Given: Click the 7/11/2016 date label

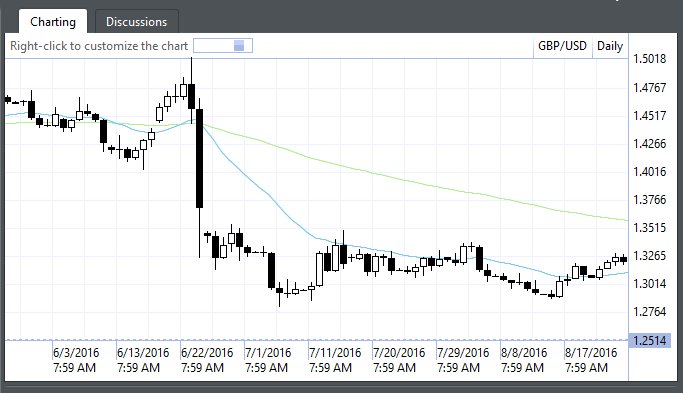Looking at the screenshot, I should [335, 352].
